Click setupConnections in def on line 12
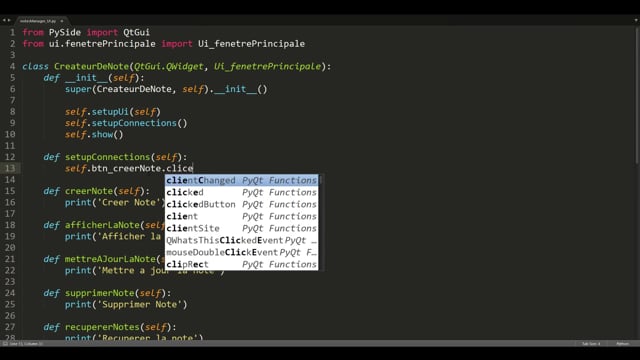Image resolution: width=640 pixels, height=360 pixels. coord(107,157)
